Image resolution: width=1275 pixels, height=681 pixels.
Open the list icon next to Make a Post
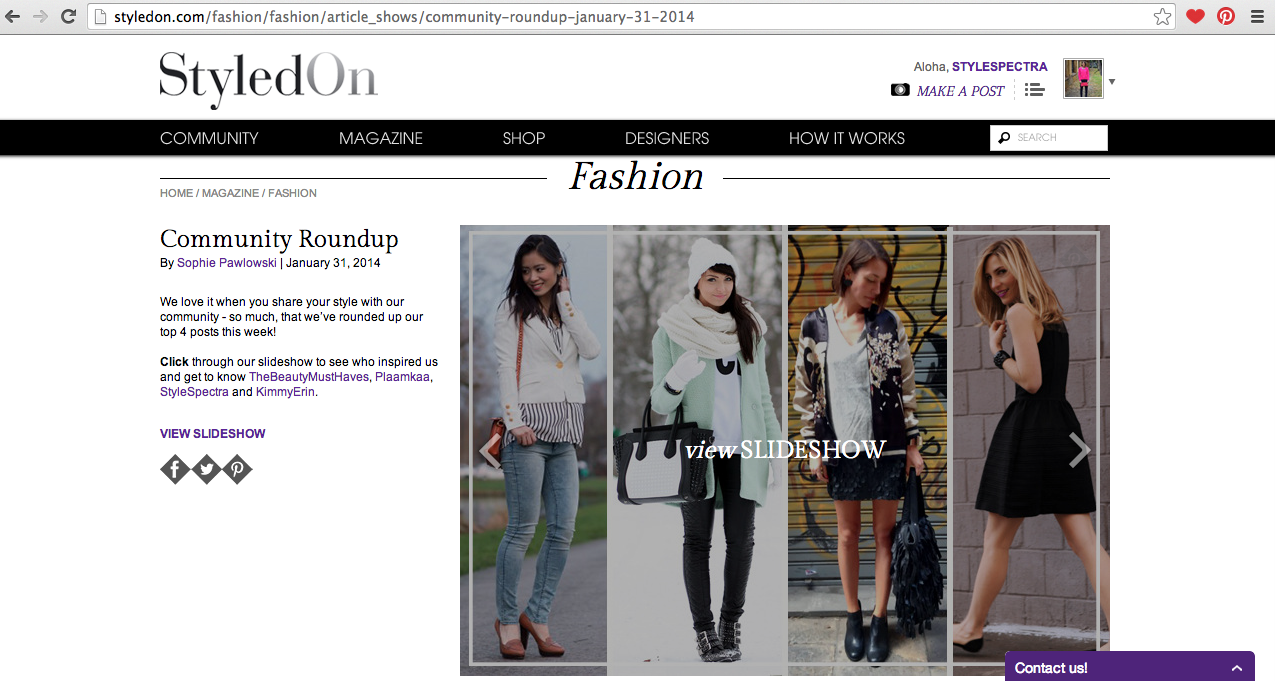[x=1034, y=90]
